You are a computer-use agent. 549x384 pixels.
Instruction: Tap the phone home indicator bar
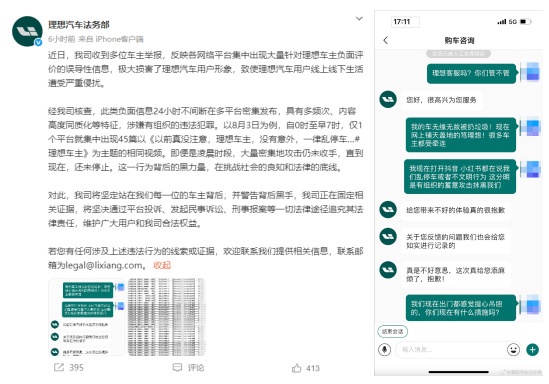pyautogui.click(x=459, y=372)
